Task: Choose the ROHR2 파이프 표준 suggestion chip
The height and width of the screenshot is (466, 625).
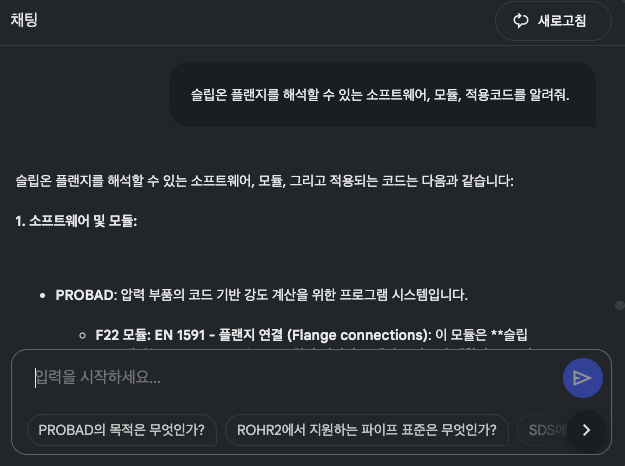Action: tap(367, 430)
